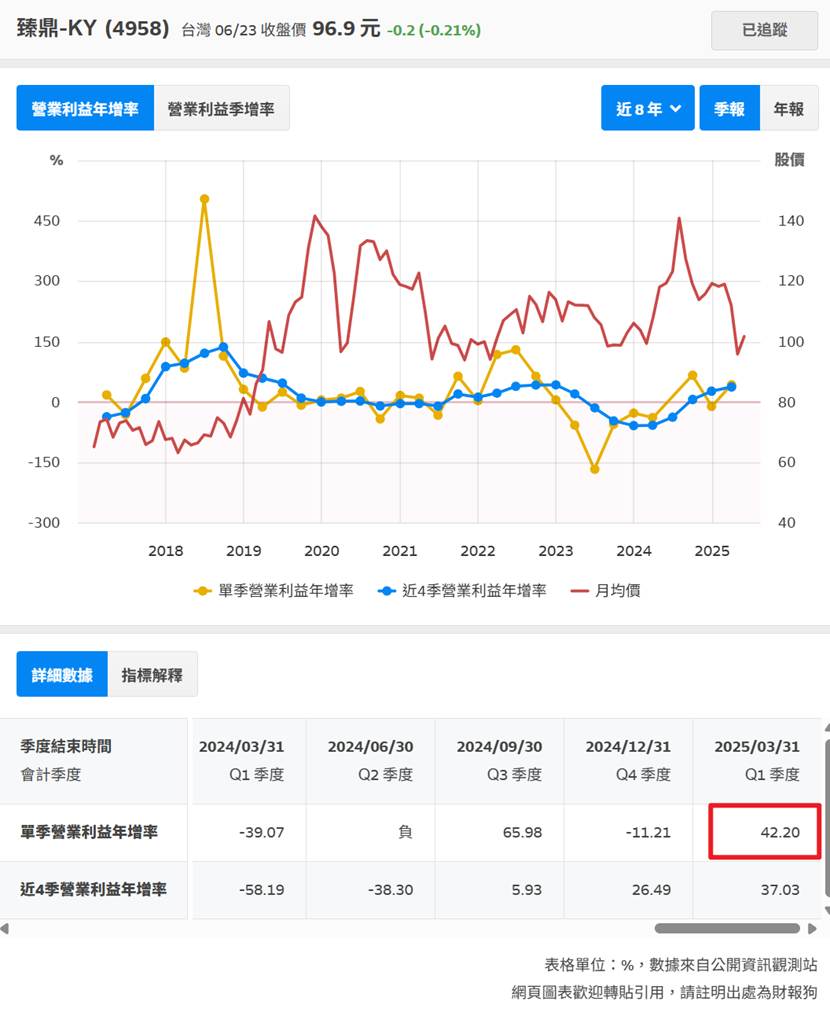The width and height of the screenshot is (830, 1016).
Task: Toggle 月均價 legend series
Action: (606, 590)
